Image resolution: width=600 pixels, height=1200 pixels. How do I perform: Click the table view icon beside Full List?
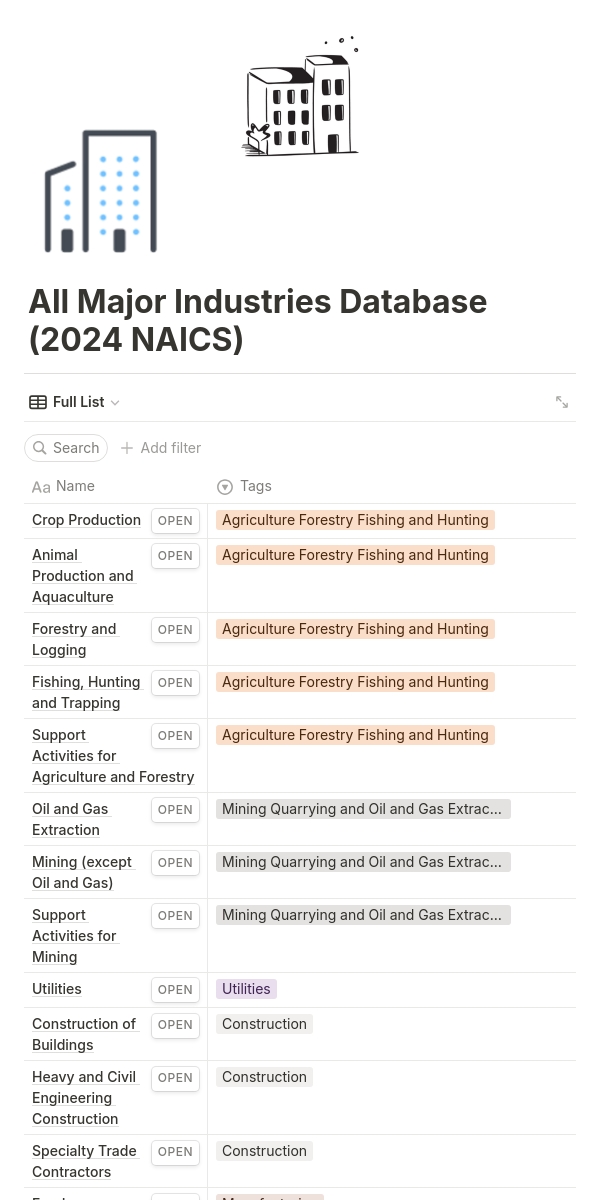[x=38, y=402]
